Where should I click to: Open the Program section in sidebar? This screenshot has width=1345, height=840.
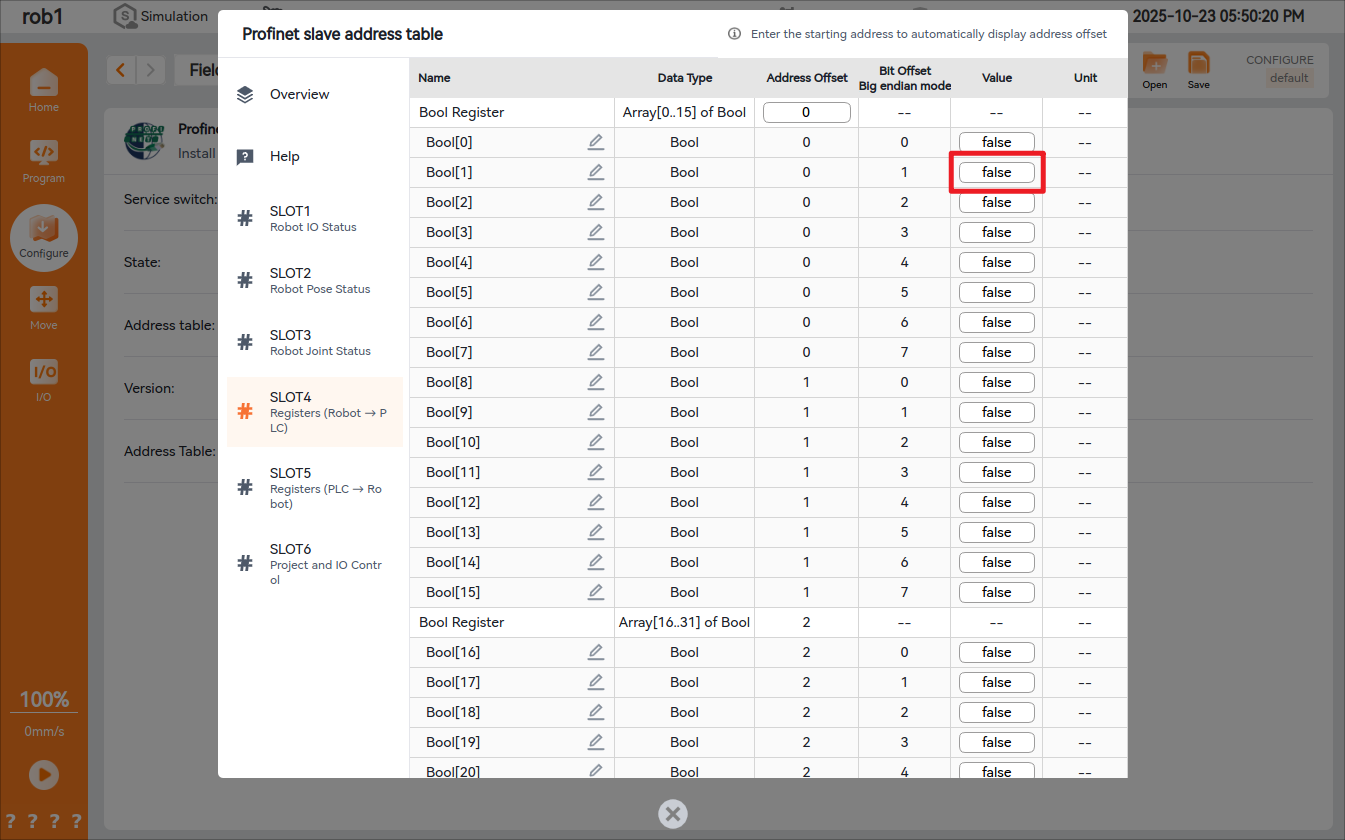point(43,161)
